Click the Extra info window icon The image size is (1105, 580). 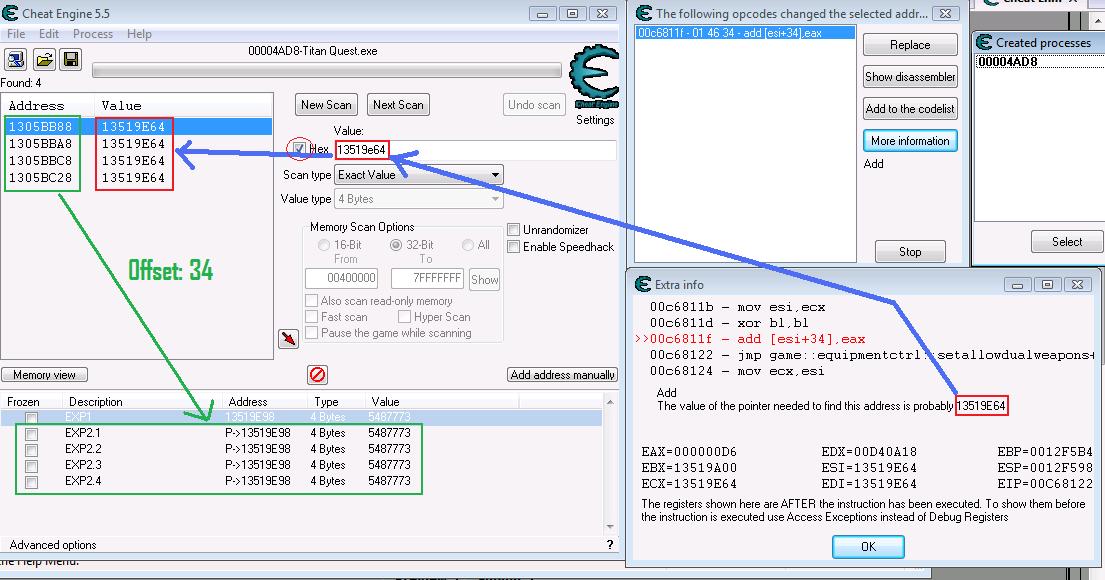(x=641, y=285)
